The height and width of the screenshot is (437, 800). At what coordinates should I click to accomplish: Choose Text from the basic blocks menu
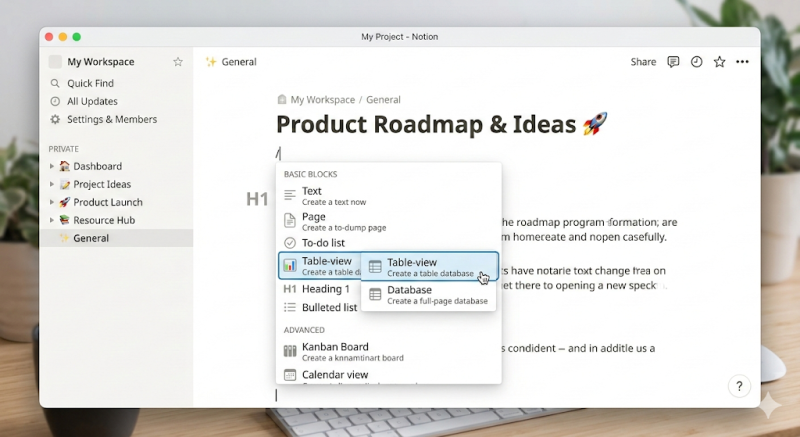coord(389,196)
